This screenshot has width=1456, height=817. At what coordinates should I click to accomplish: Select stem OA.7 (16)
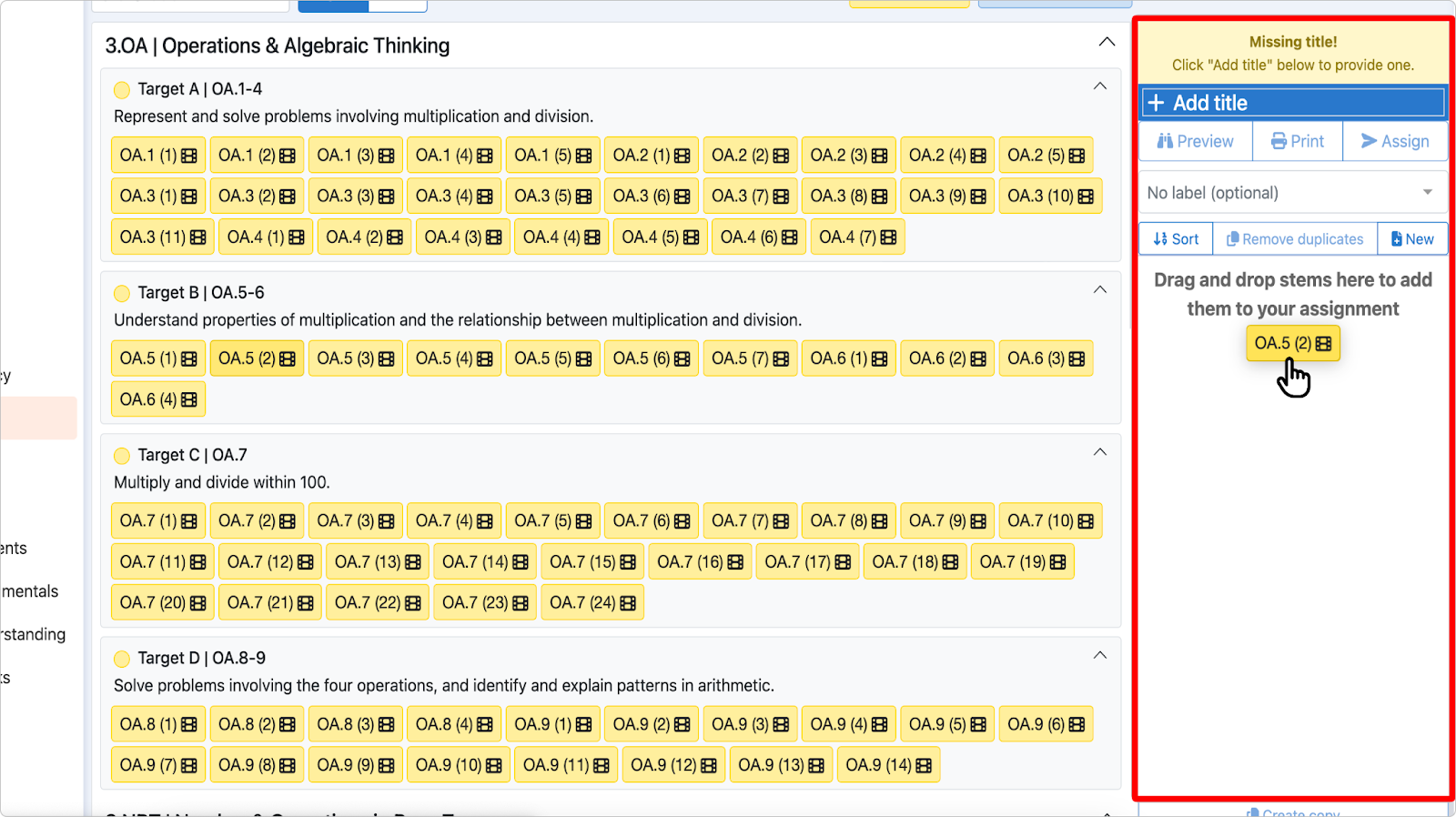pos(700,562)
